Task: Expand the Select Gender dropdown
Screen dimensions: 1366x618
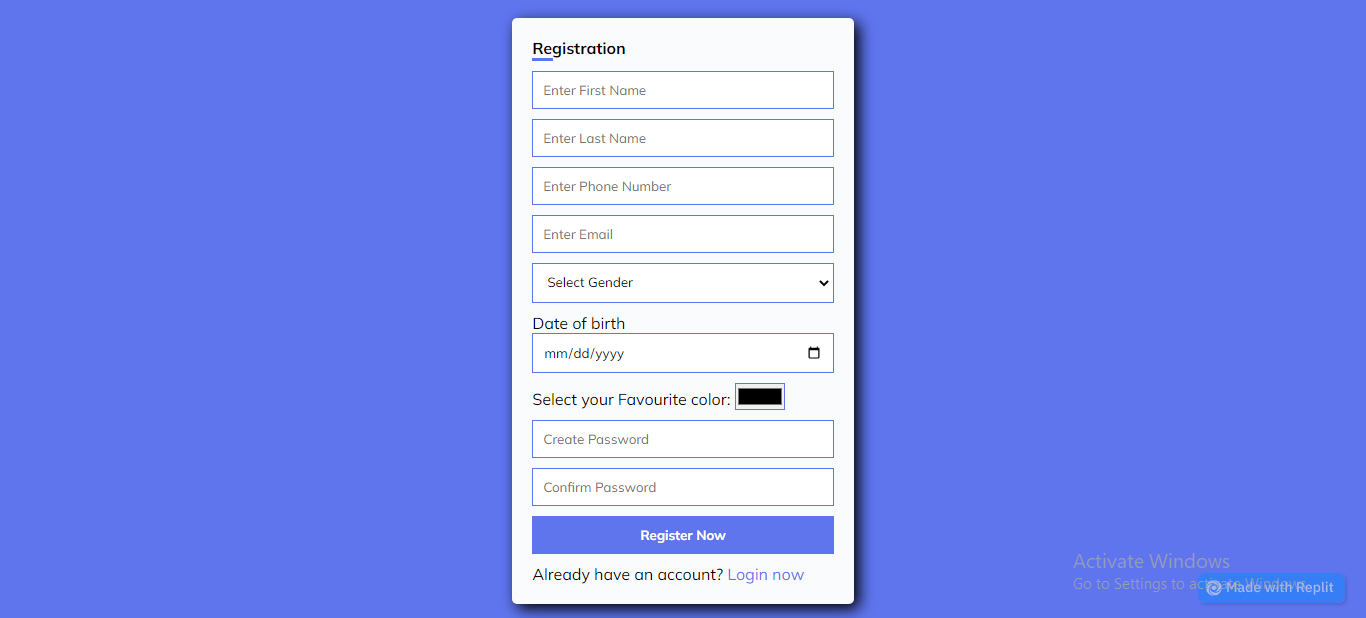Action: coord(682,283)
